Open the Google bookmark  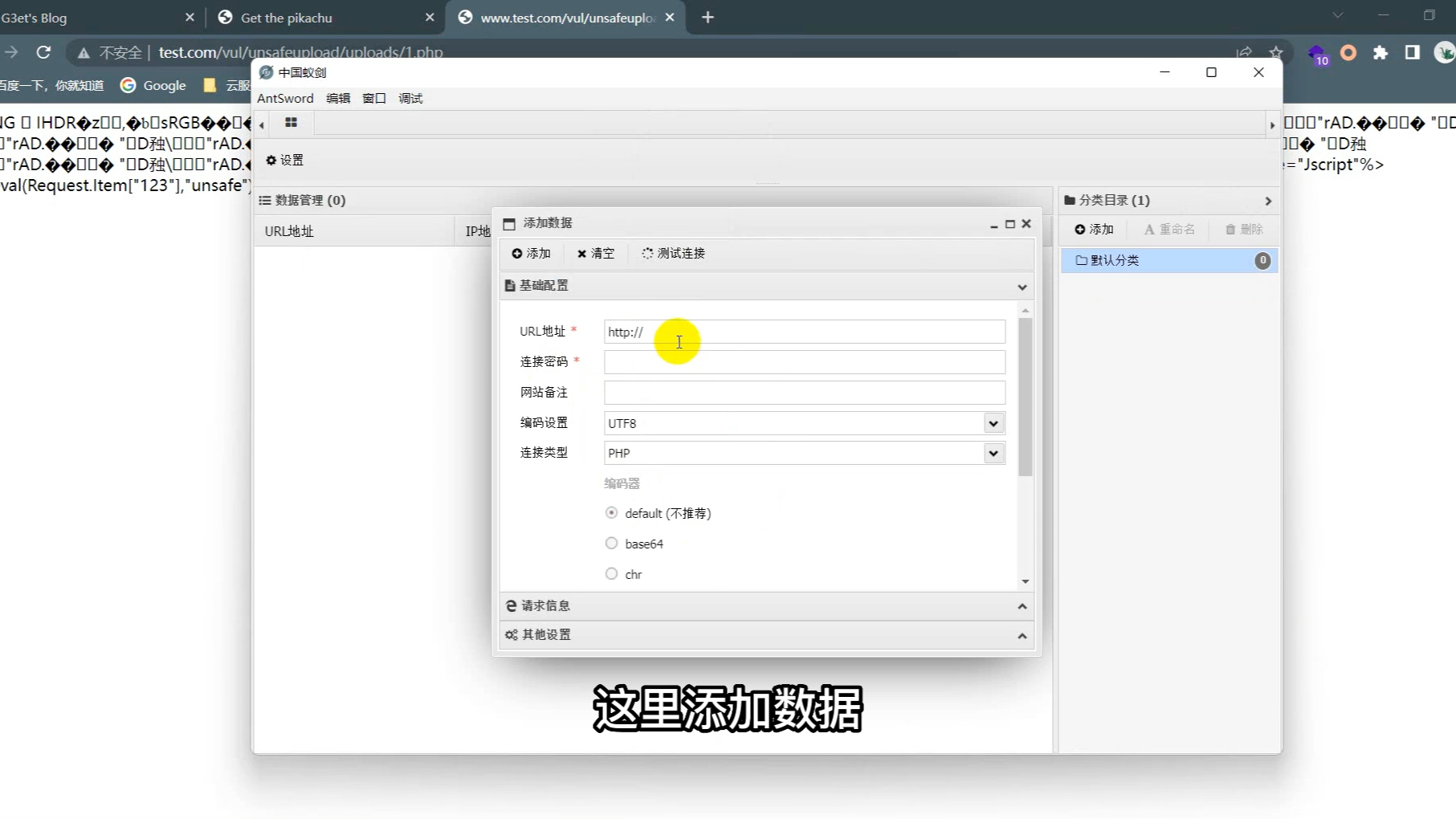pyautogui.click(x=153, y=85)
